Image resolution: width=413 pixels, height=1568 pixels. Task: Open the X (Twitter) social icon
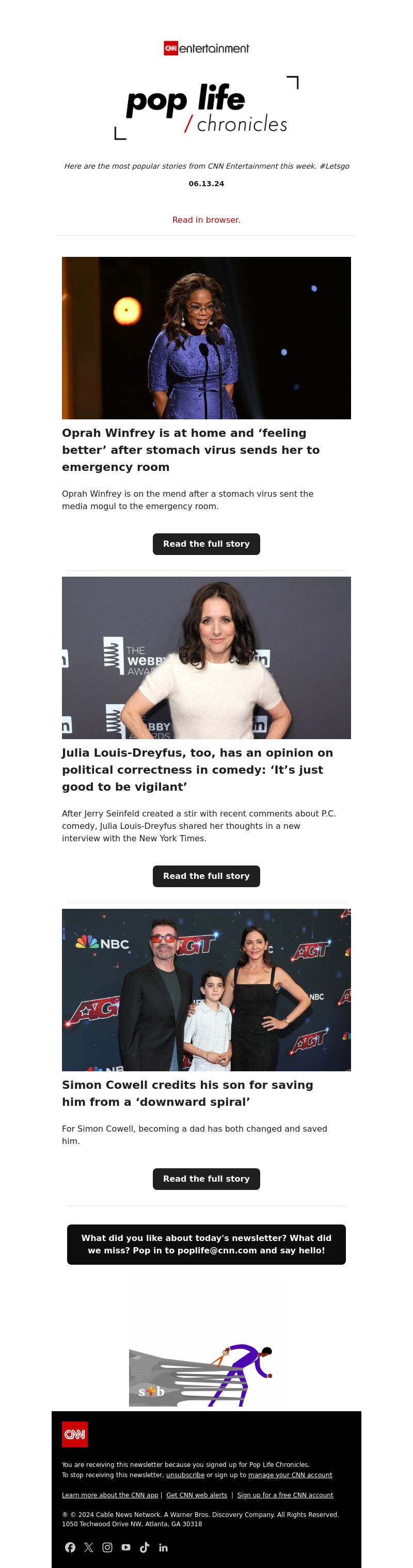[x=89, y=1547]
